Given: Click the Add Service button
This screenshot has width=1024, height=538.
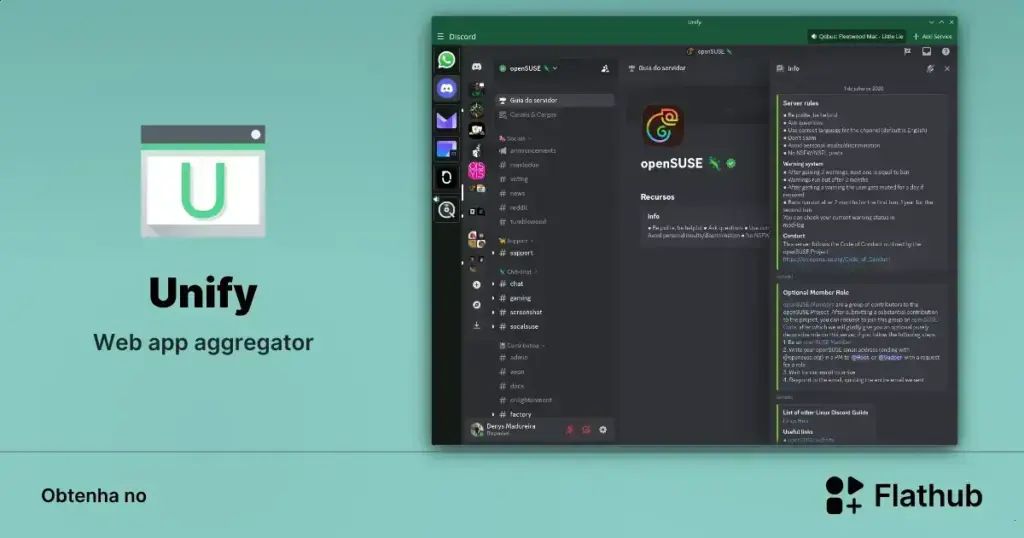Looking at the screenshot, I should (x=932, y=37).
